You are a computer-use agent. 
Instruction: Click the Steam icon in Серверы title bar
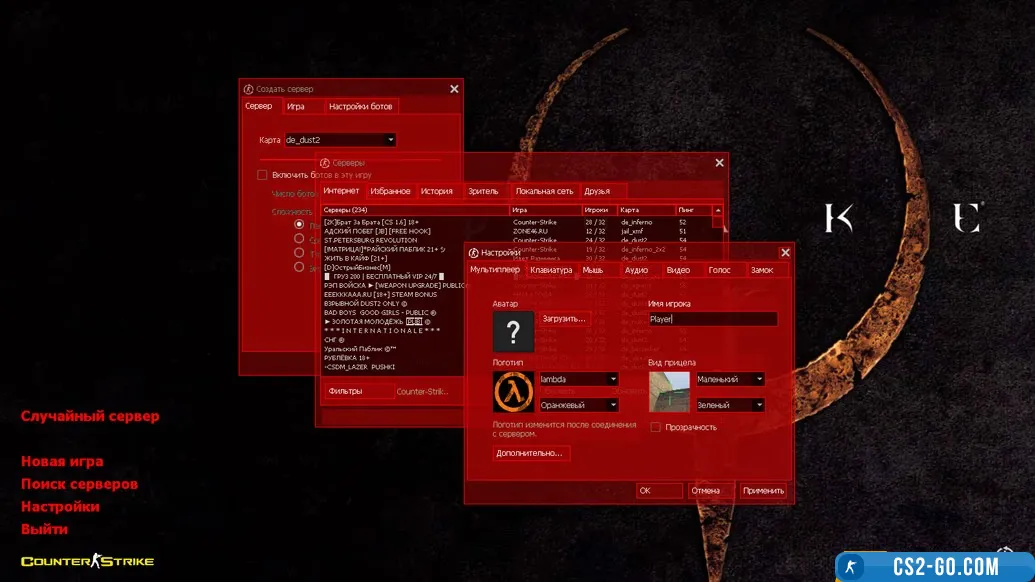(325, 162)
